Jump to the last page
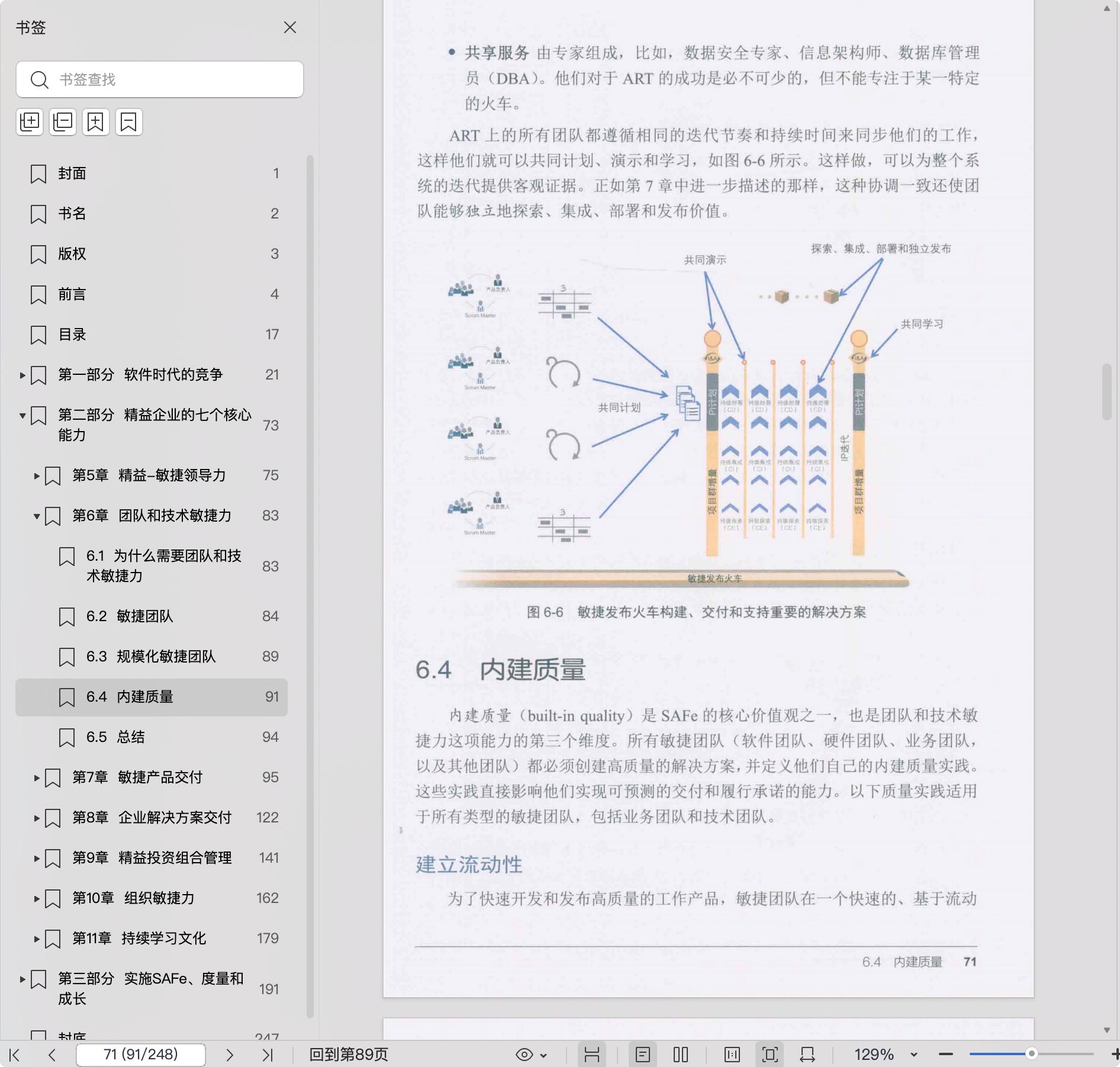 click(x=268, y=1055)
